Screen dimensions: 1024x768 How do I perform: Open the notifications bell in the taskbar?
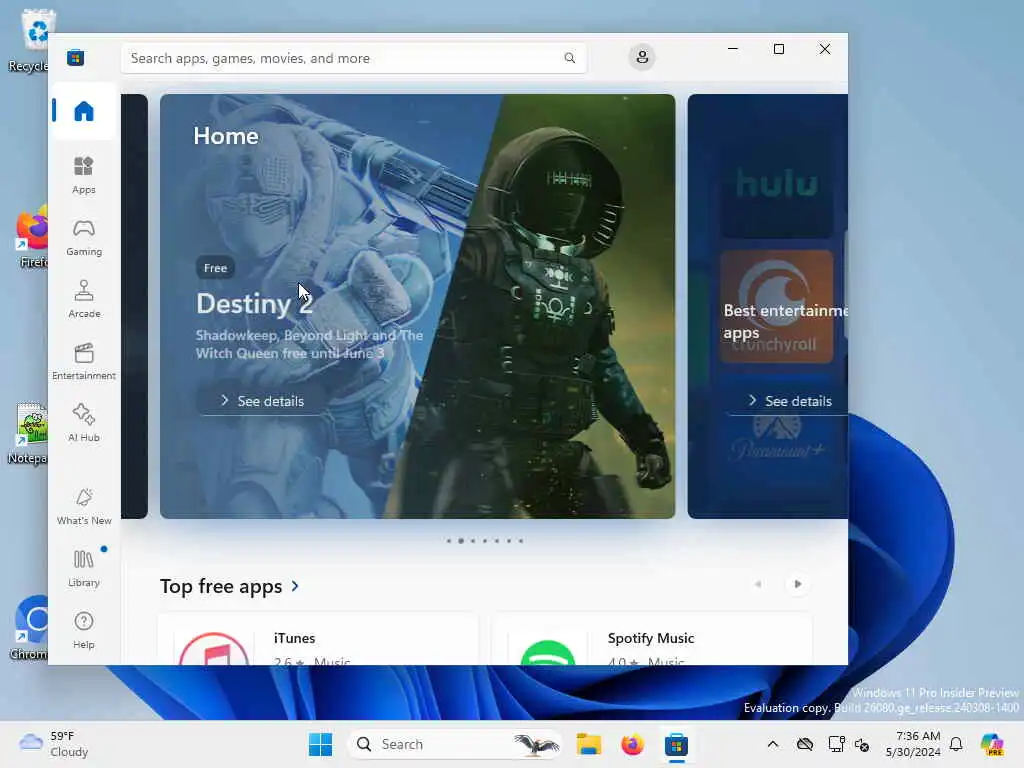pyautogui.click(x=956, y=744)
